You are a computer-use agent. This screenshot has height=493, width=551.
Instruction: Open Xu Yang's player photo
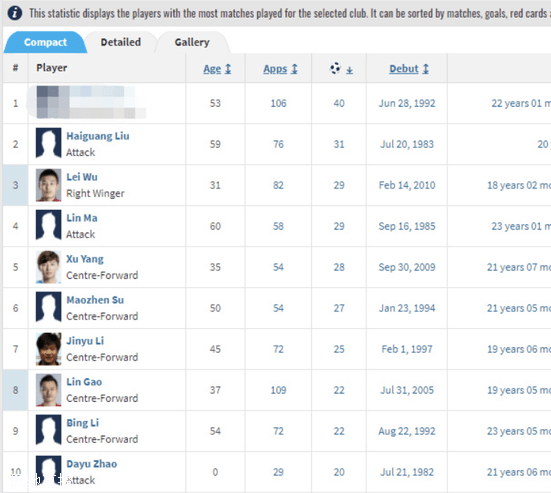pyautogui.click(x=48, y=267)
